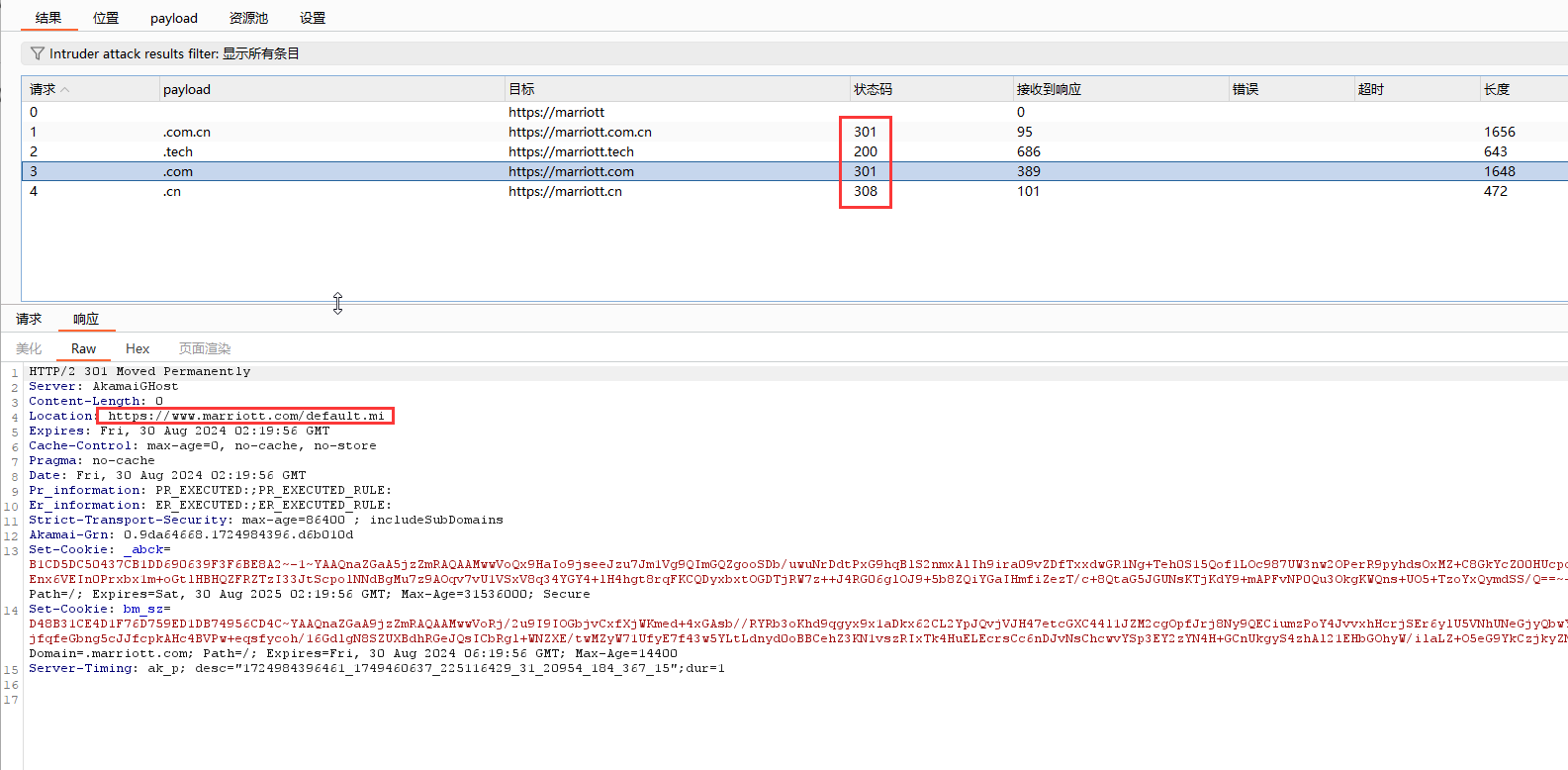Sort by the 目标 column header

point(678,89)
